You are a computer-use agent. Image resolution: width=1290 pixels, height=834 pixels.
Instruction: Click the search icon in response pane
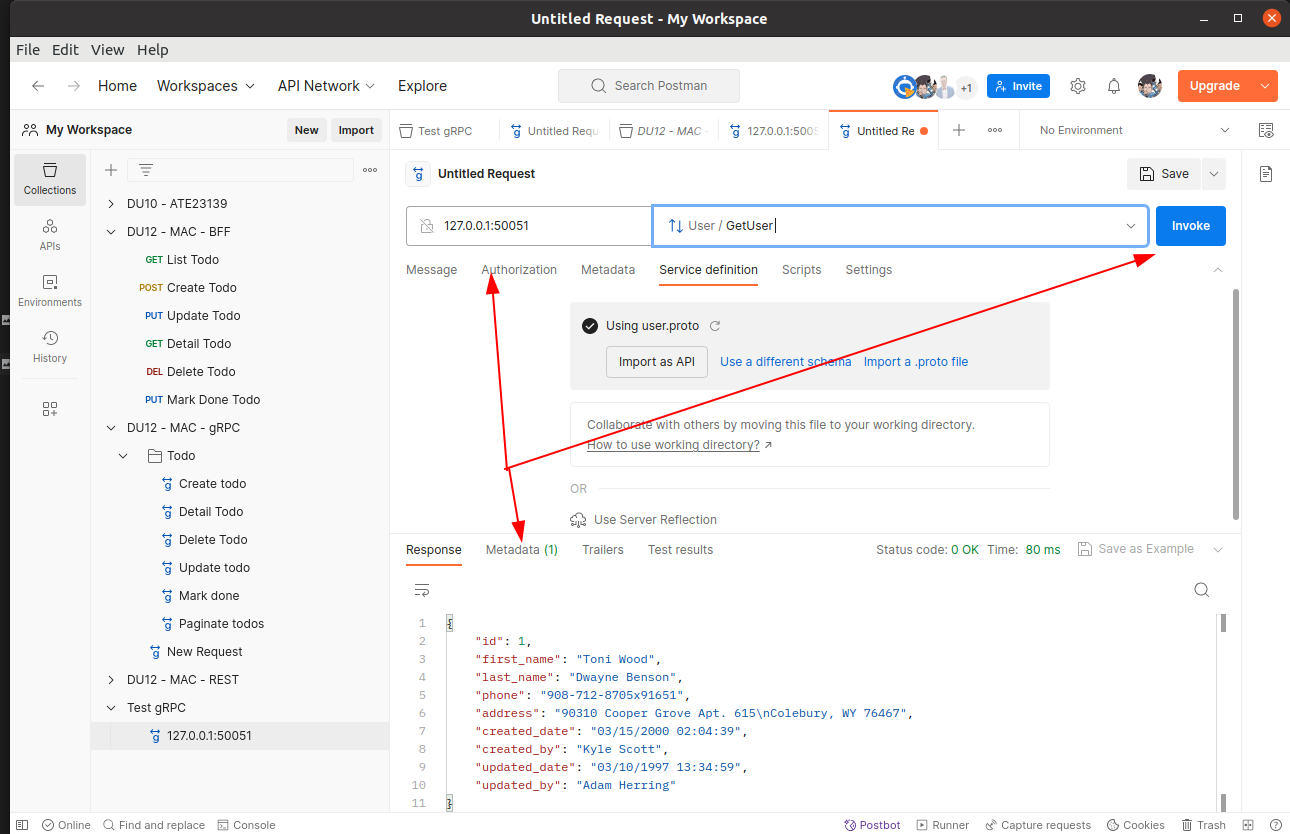[x=1202, y=590]
